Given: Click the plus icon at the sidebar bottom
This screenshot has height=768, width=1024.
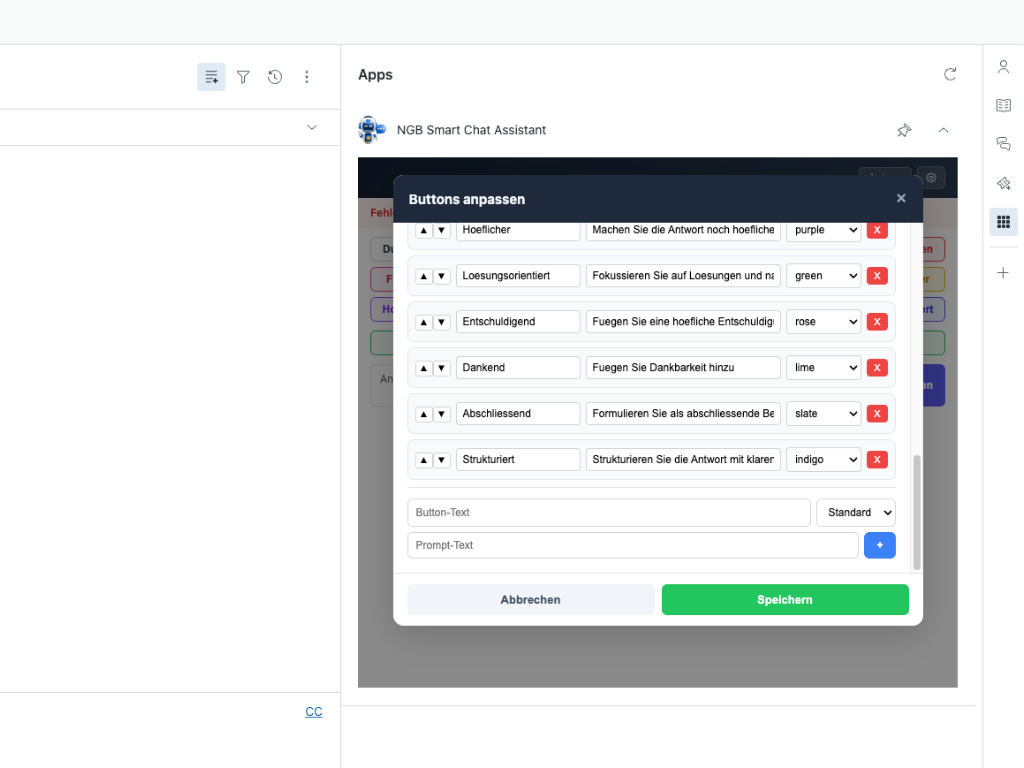Looking at the screenshot, I should (1003, 272).
